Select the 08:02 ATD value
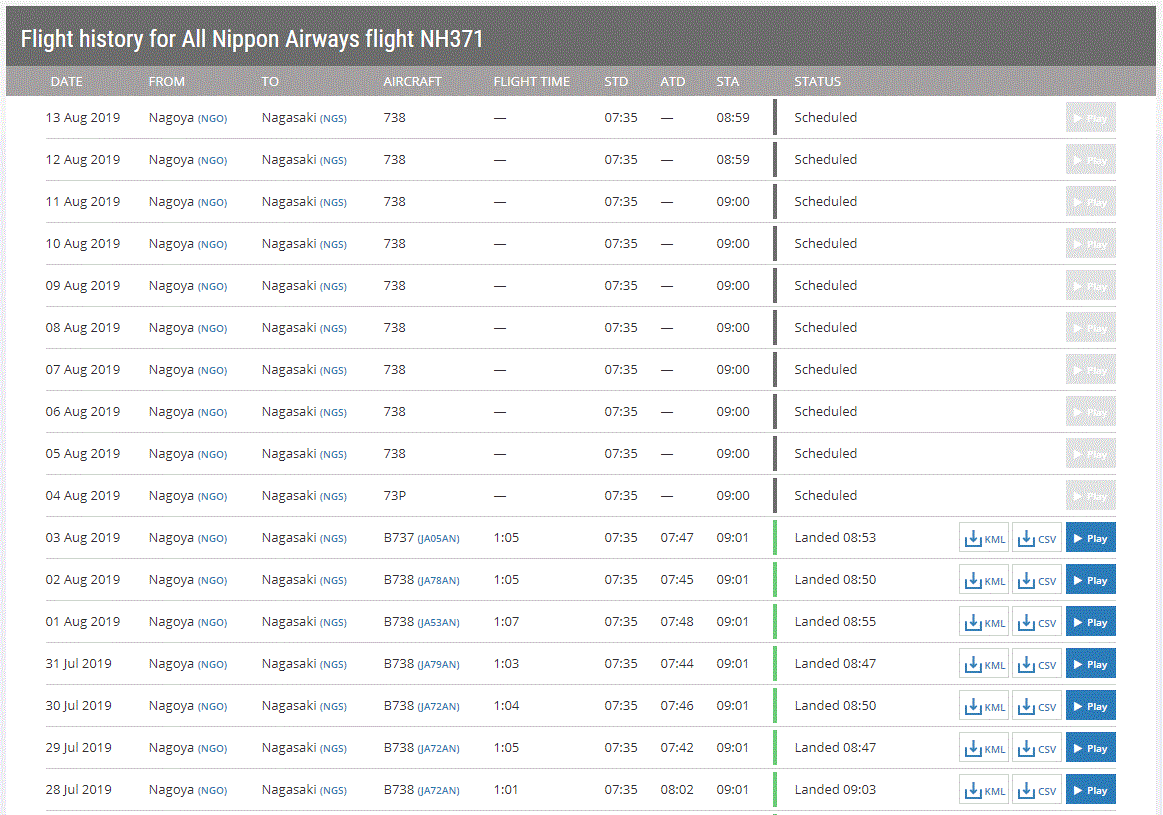Image resolution: width=1163 pixels, height=815 pixels. [677, 790]
